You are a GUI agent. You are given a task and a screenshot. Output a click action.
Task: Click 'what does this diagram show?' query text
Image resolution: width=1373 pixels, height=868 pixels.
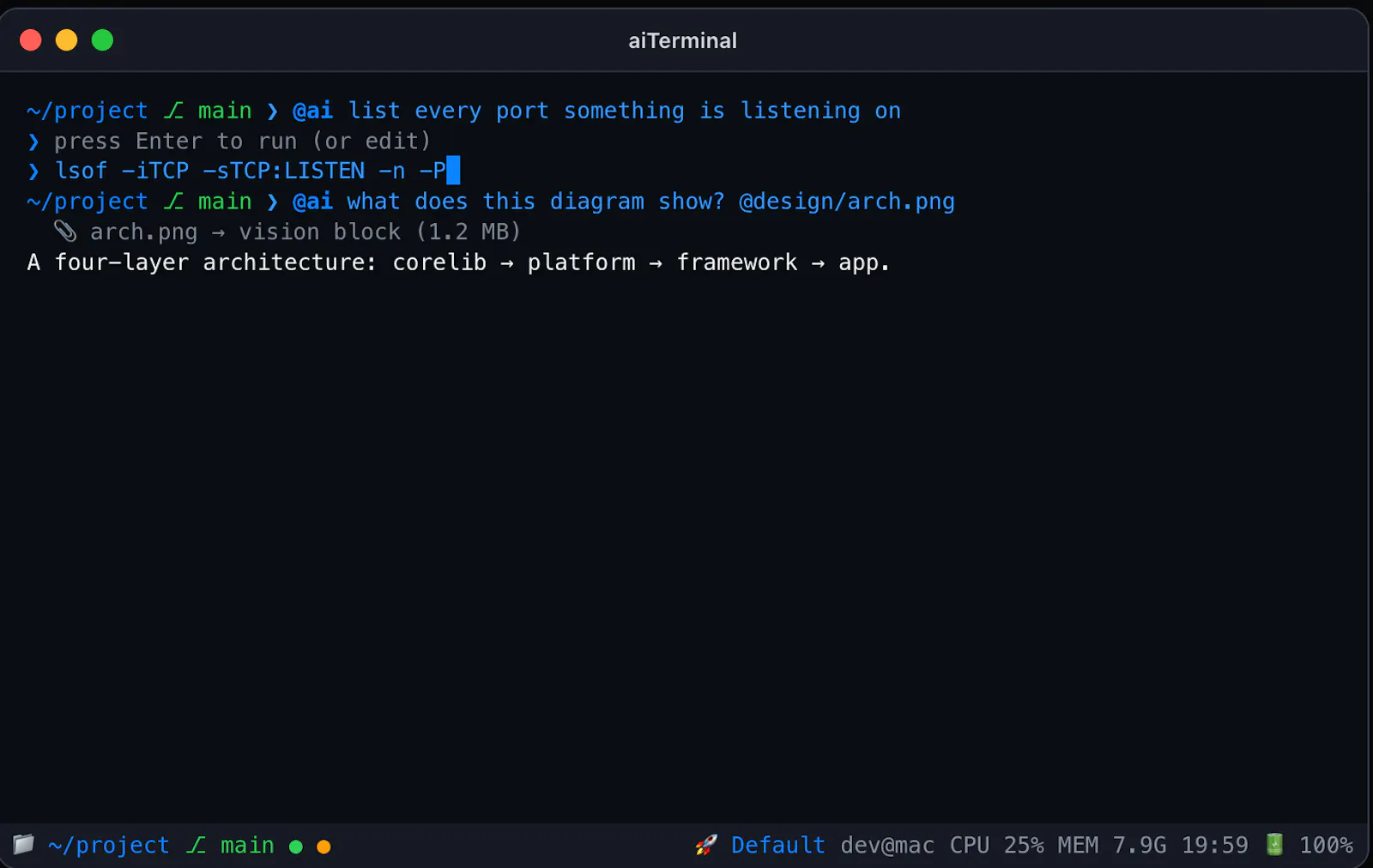(535, 202)
